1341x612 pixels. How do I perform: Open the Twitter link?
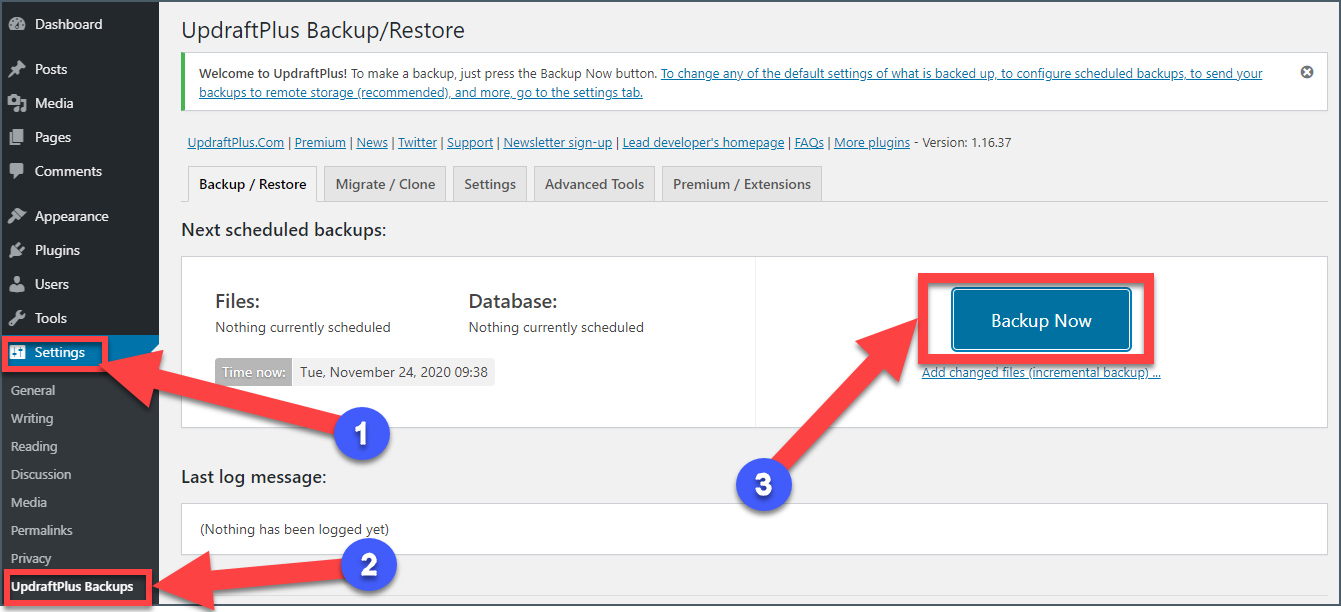pyautogui.click(x=417, y=142)
